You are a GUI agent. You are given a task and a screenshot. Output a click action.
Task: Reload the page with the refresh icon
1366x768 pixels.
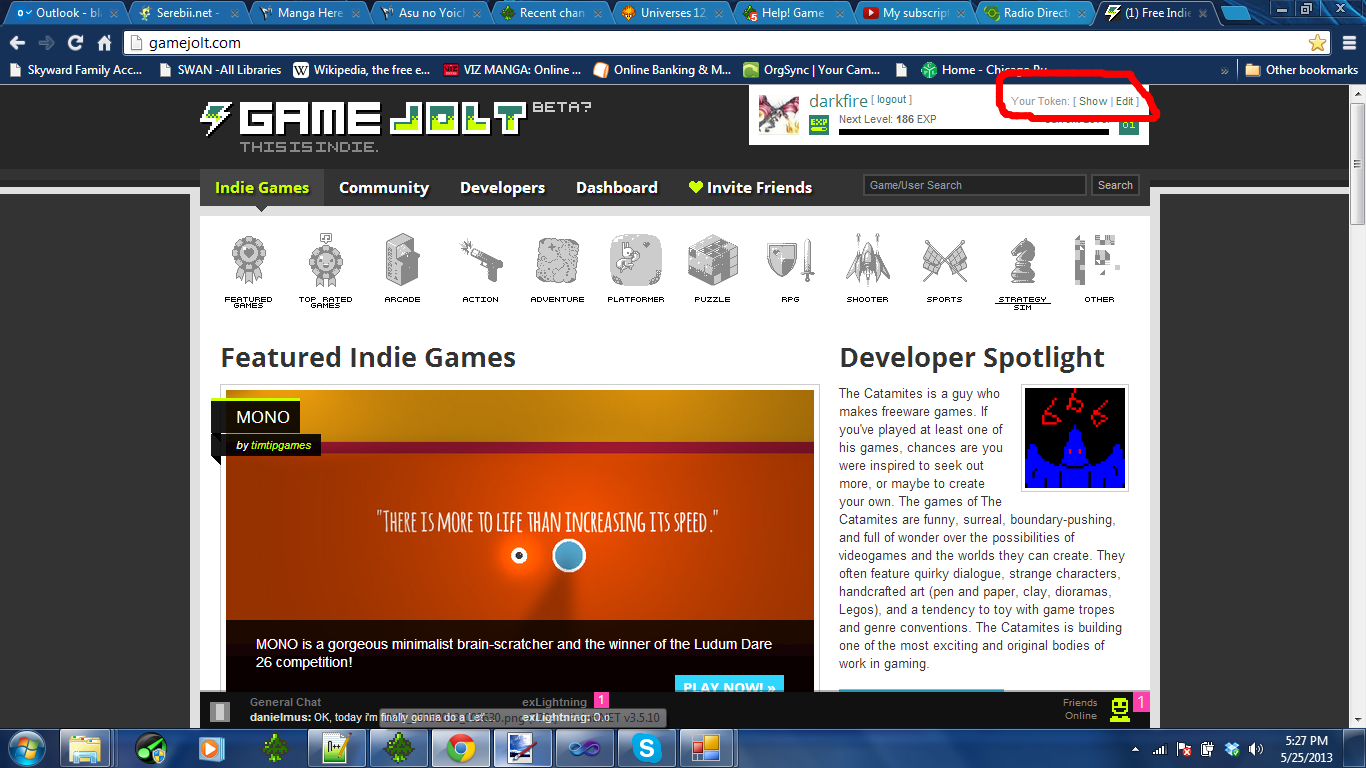[x=75, y=43]
